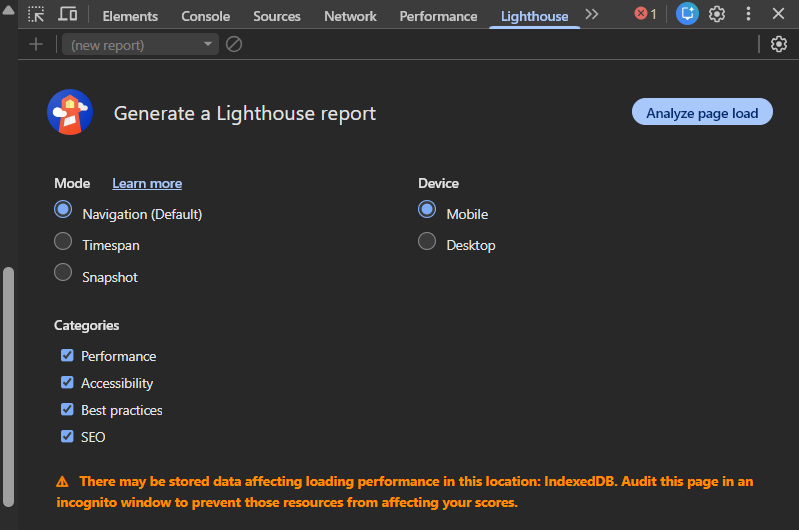799x530 pixels.
Task: Activate the inspect element picker icon
Action: [36, 14]
